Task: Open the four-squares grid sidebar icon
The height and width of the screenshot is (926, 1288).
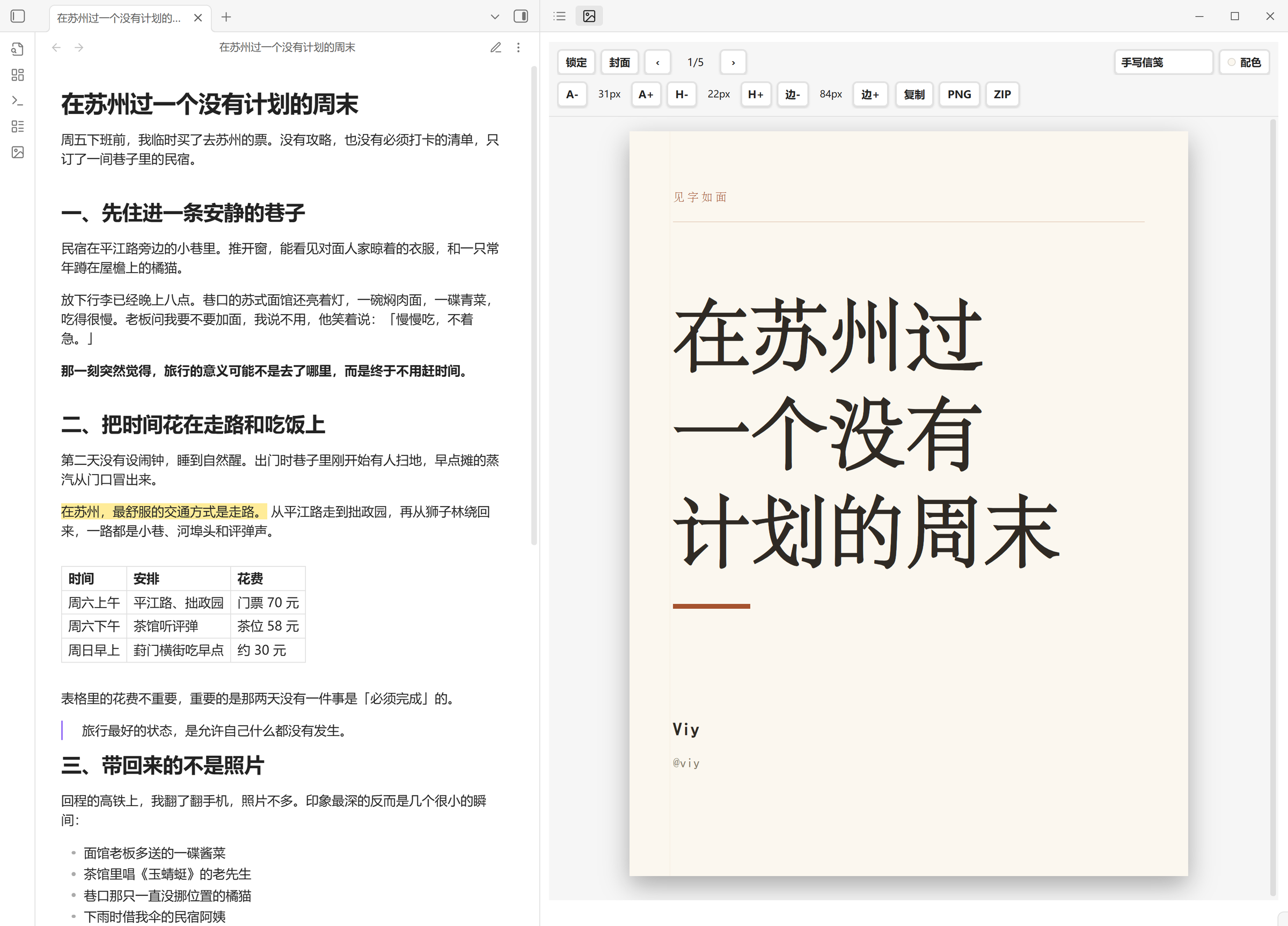Action: (x=18, y=75)
